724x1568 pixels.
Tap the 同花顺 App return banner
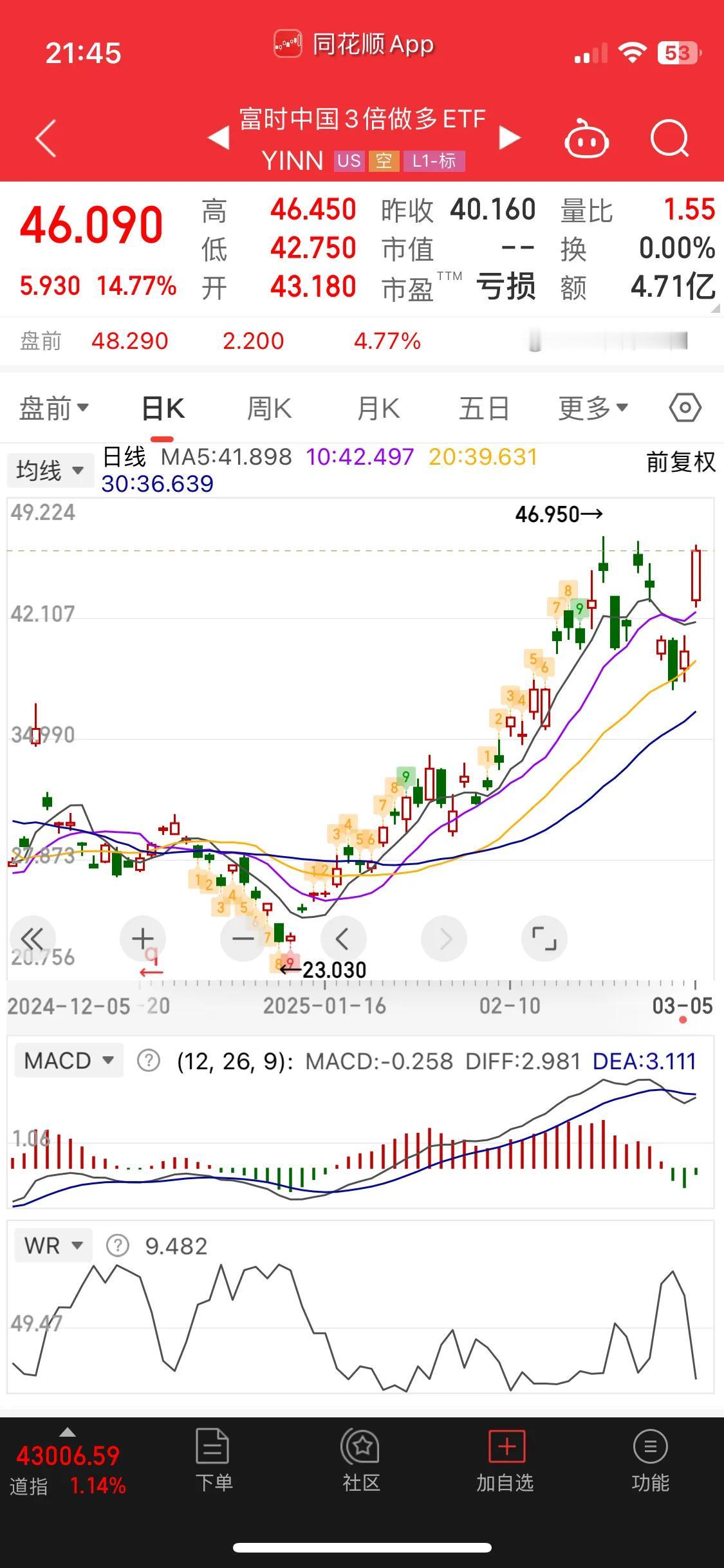(354, 44)
